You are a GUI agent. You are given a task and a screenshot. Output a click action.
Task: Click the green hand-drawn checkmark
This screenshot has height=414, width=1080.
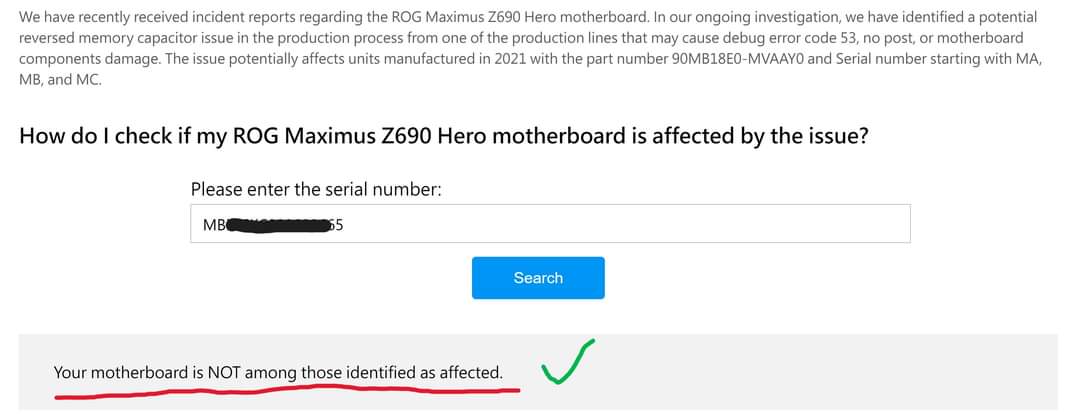click(x=568, y=362)
